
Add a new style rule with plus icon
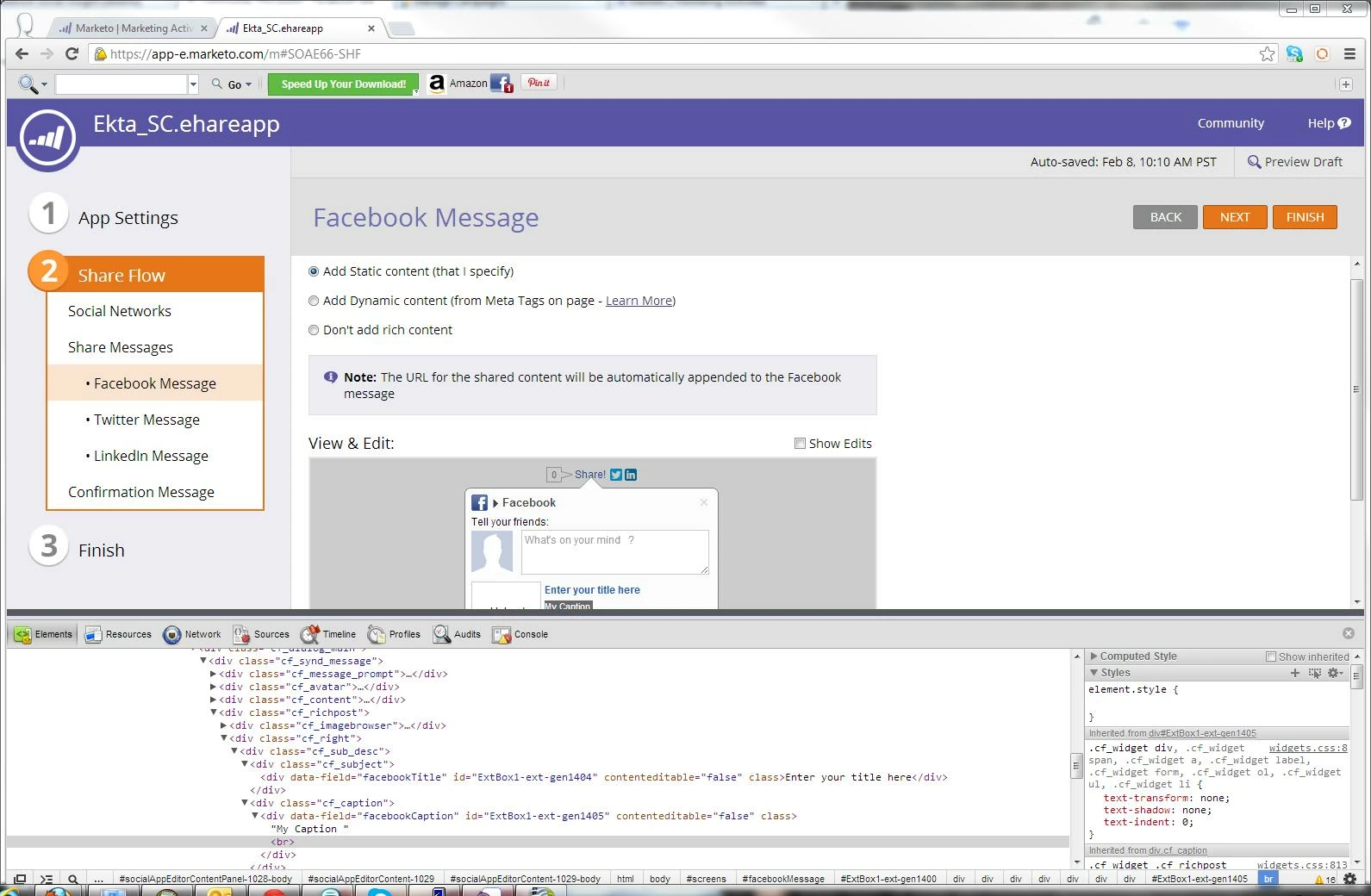coord(1294,673)
